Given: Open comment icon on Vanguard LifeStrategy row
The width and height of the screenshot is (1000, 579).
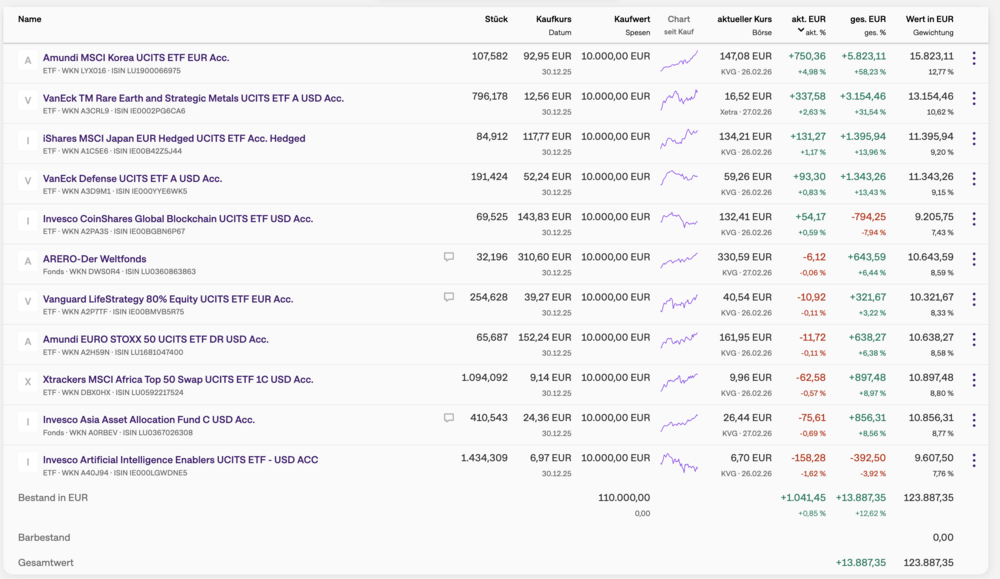Looking at the screenshot, I should pos(449,297).
